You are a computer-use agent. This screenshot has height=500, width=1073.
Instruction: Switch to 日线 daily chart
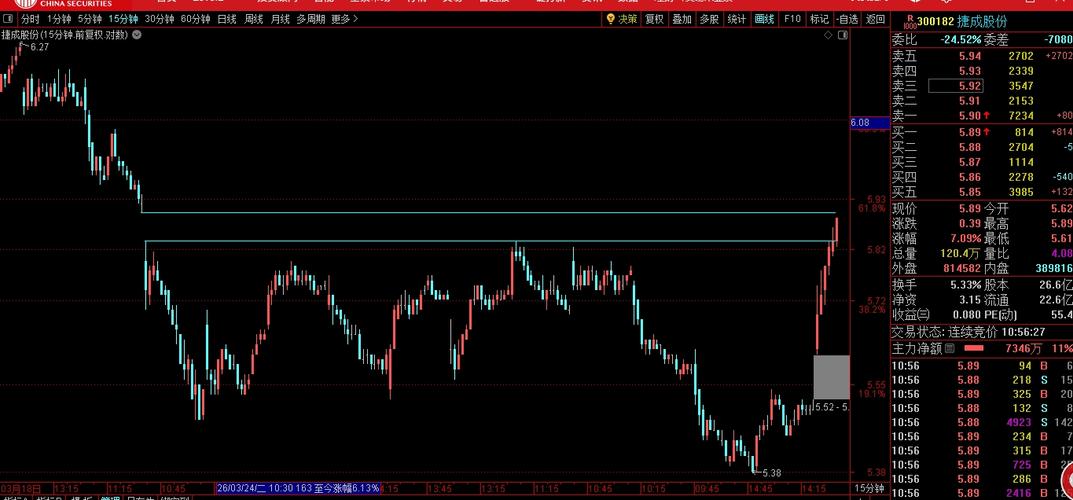[227, 19]
